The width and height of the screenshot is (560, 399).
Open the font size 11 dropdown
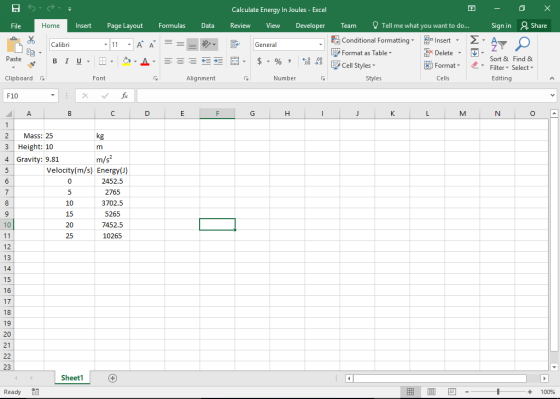coord(129,45)
